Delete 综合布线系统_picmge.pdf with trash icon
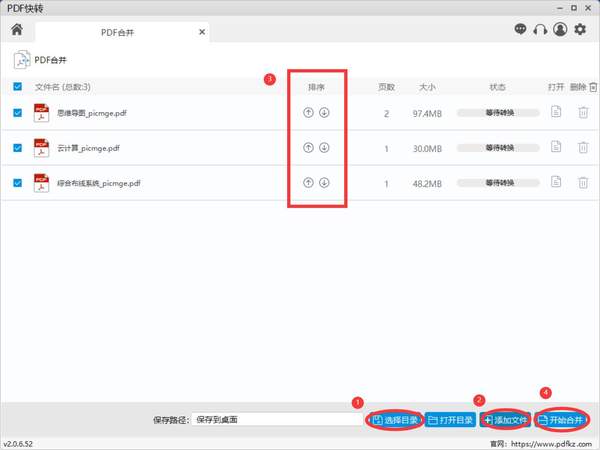 click(x=583, y=183)
